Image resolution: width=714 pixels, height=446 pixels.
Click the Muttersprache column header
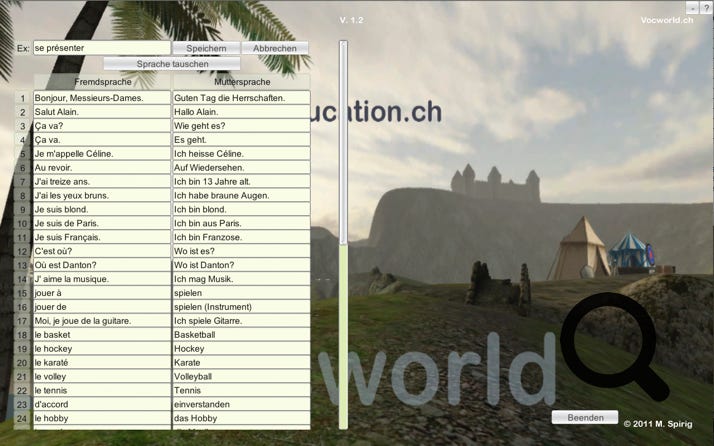click(x=241, y=82)
